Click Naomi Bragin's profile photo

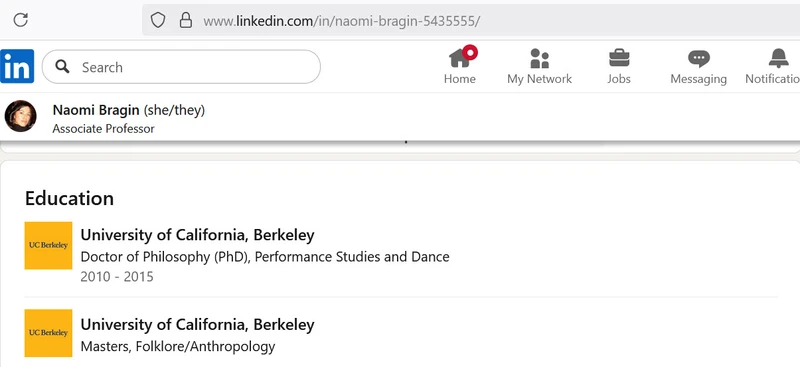[x=20, y=116]
